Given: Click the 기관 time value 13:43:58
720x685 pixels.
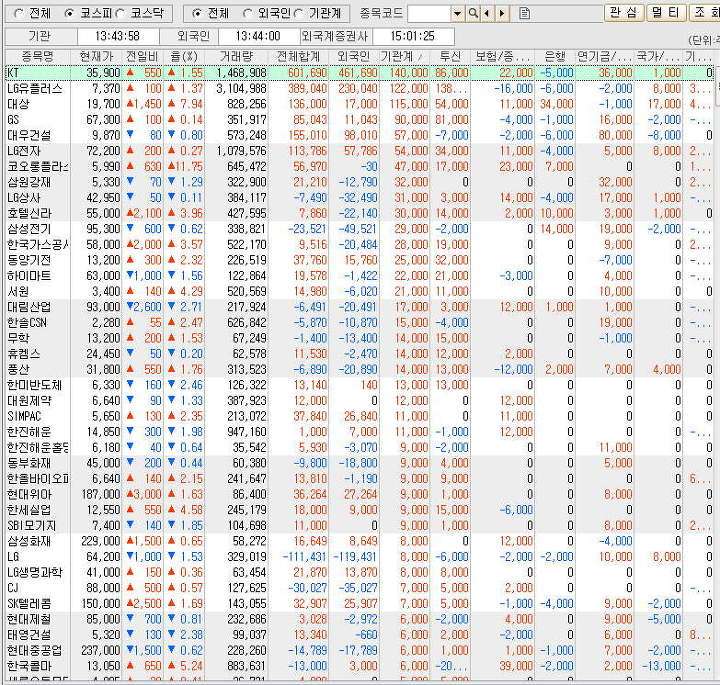Looking at the screenshot, I should tap(118, 36).
